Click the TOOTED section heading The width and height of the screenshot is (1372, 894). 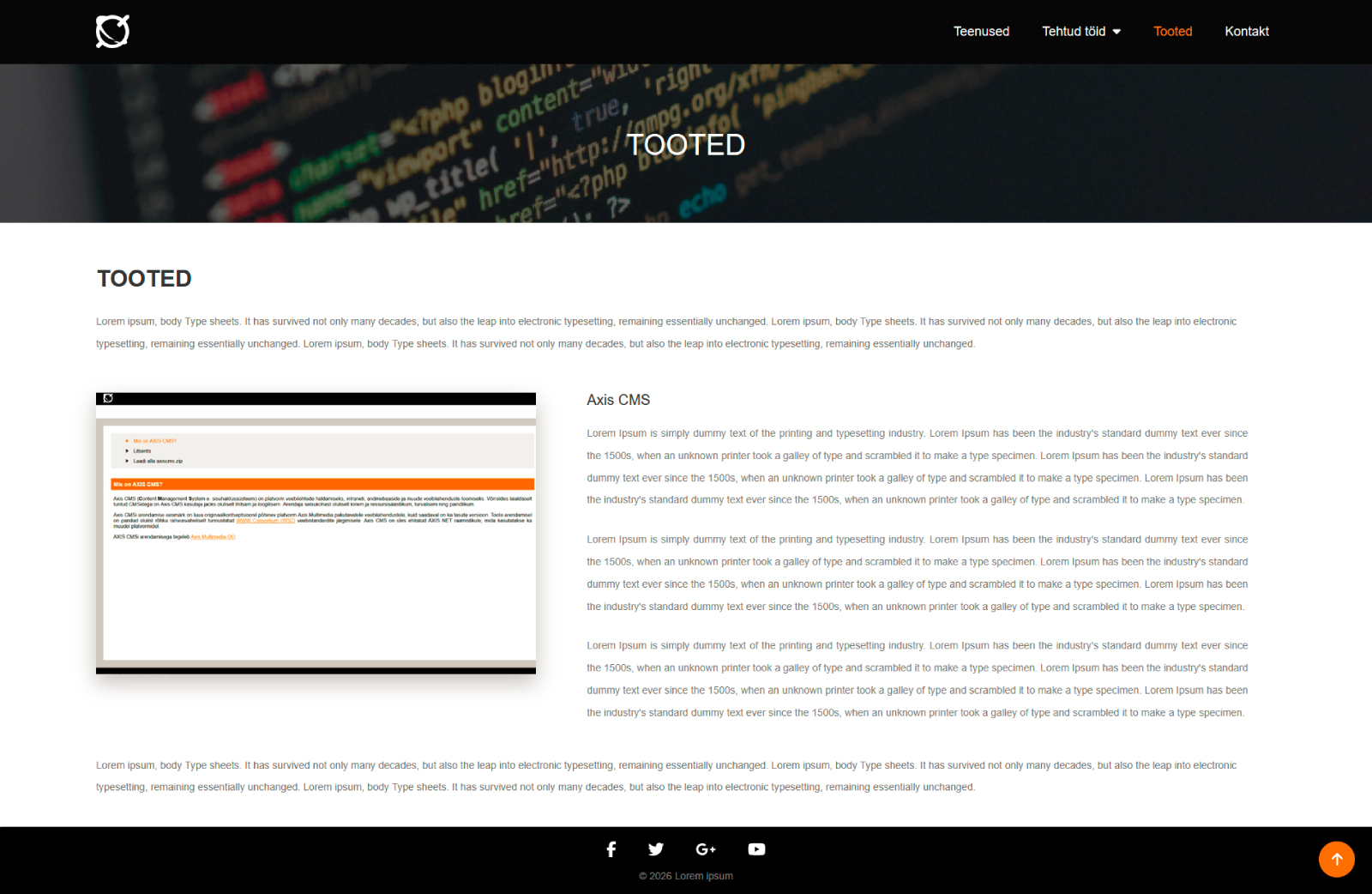coord(144,279)
